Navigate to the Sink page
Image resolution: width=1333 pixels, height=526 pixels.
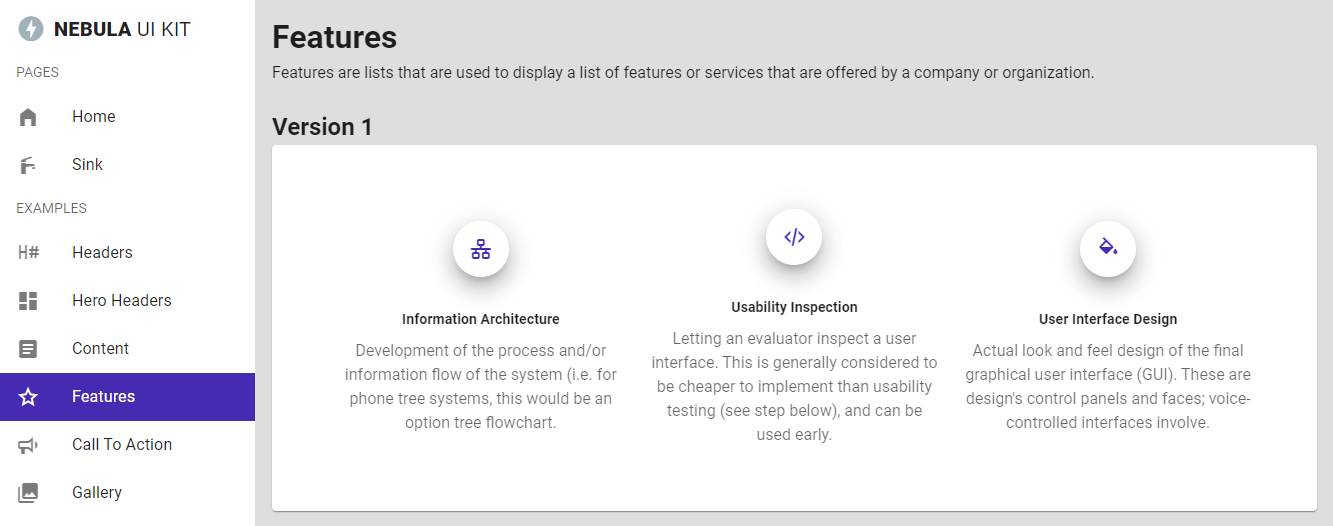coord(88,165)
